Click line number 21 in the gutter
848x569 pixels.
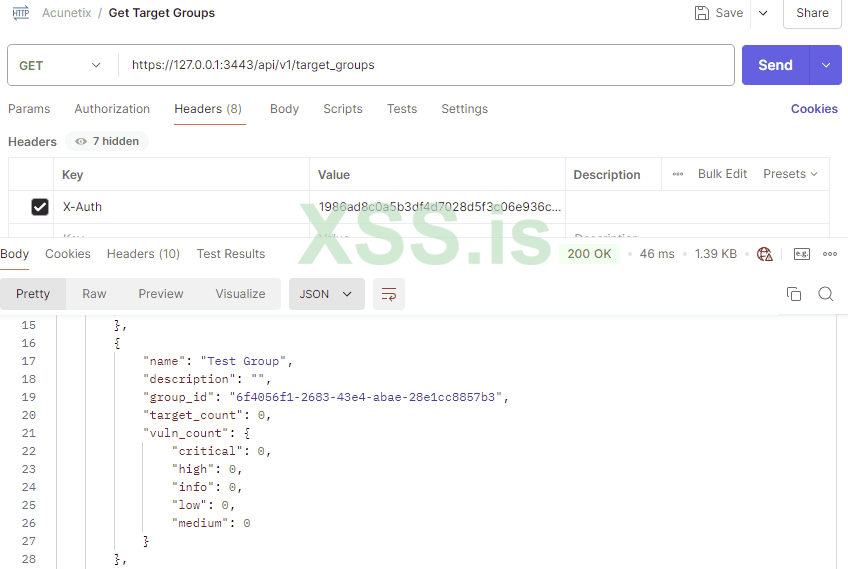pyautogui.click(x=29, y=433)
